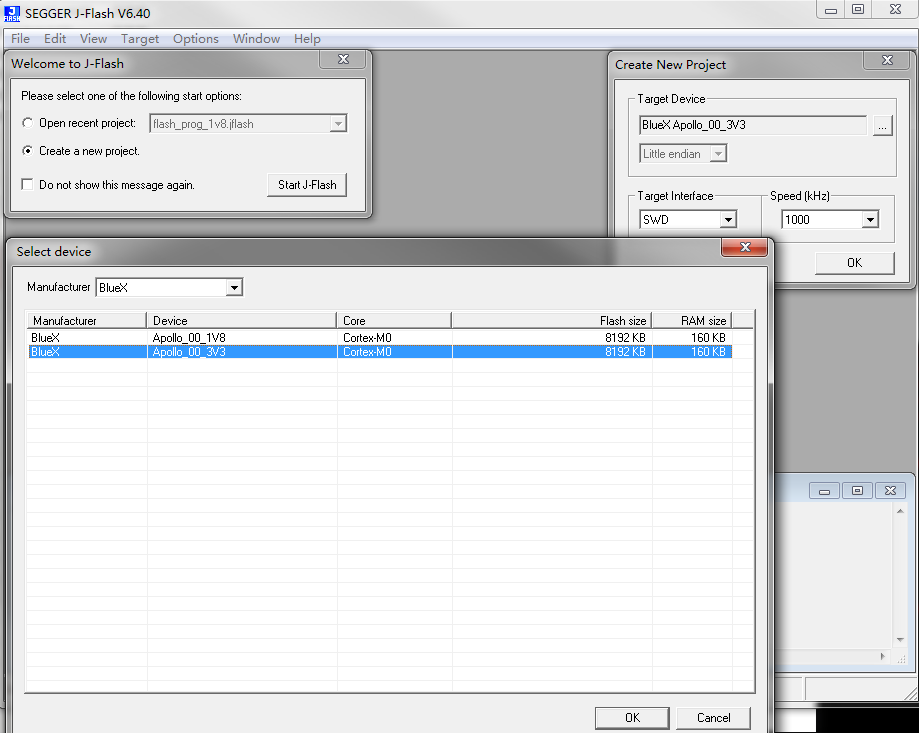Restore the main J-Flash window
919x733 pixels.
pos(857,10)
